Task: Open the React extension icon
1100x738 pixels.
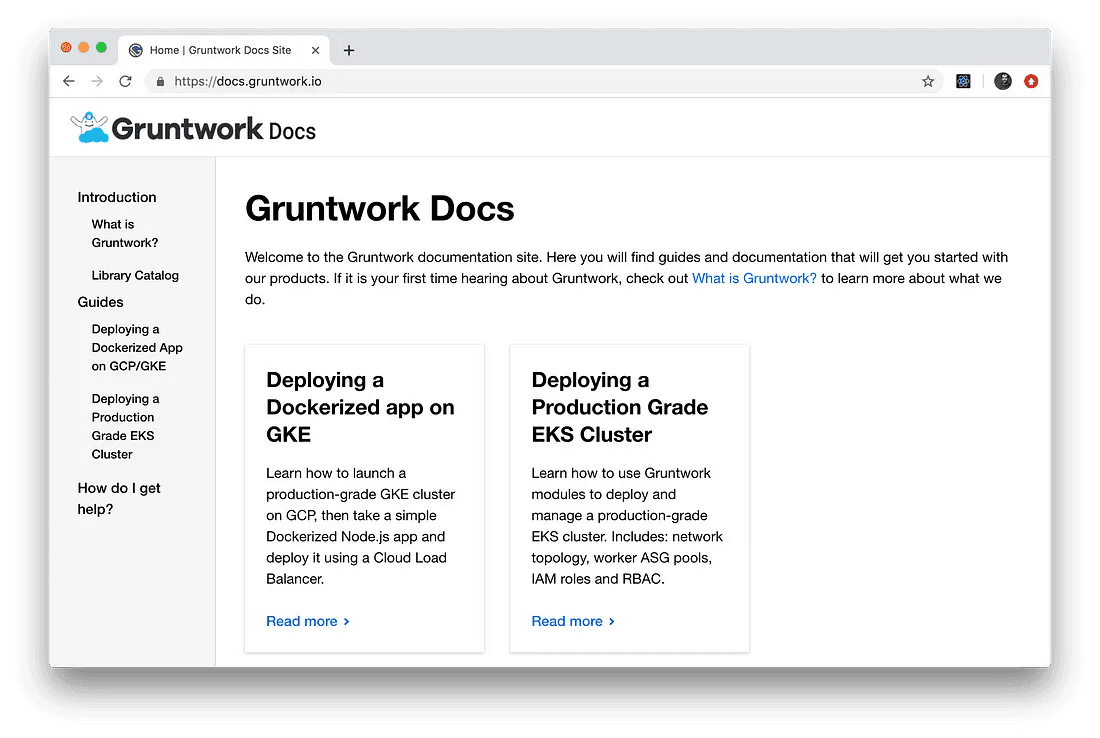Action: 963,81
